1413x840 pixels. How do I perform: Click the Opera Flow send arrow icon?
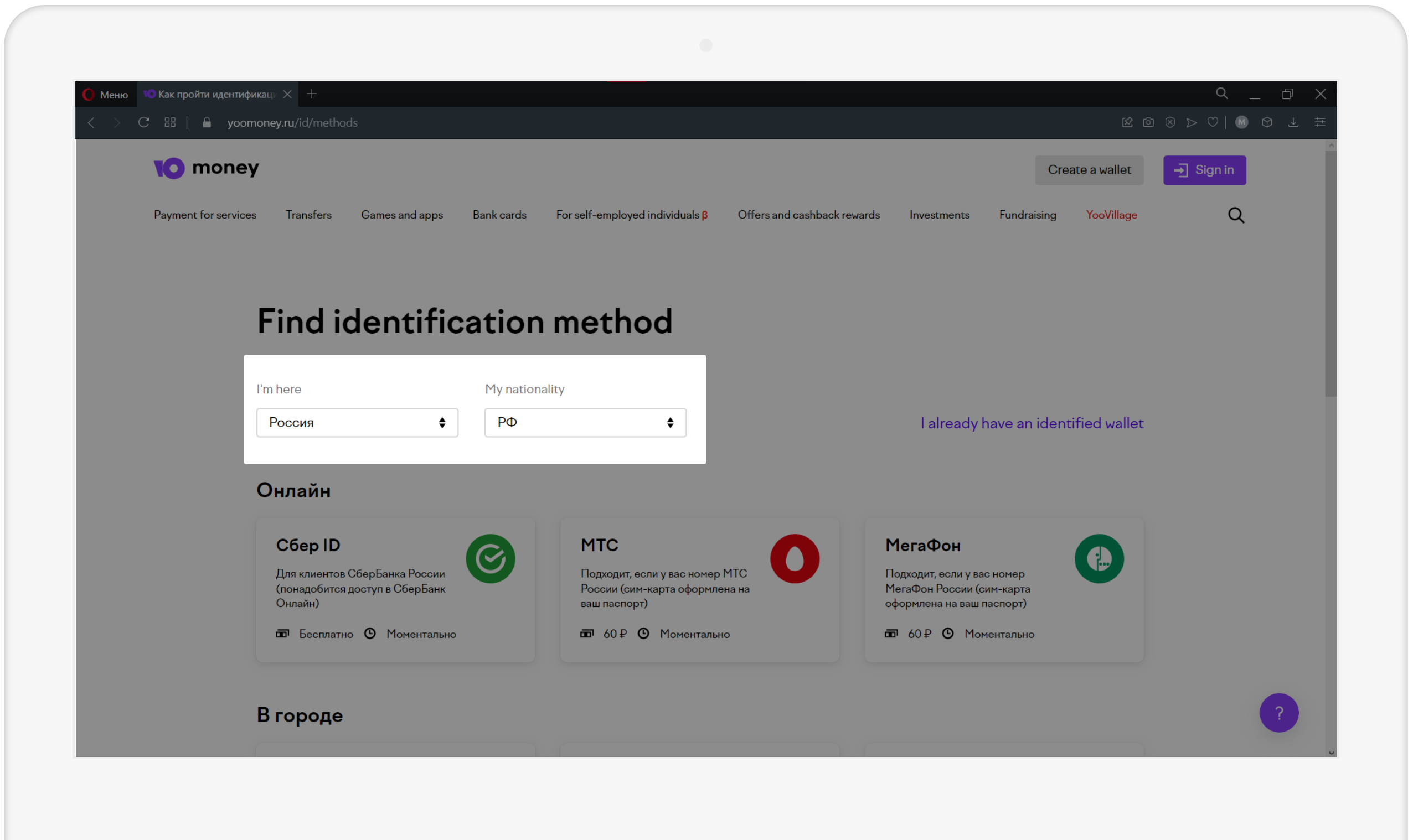1191,122
